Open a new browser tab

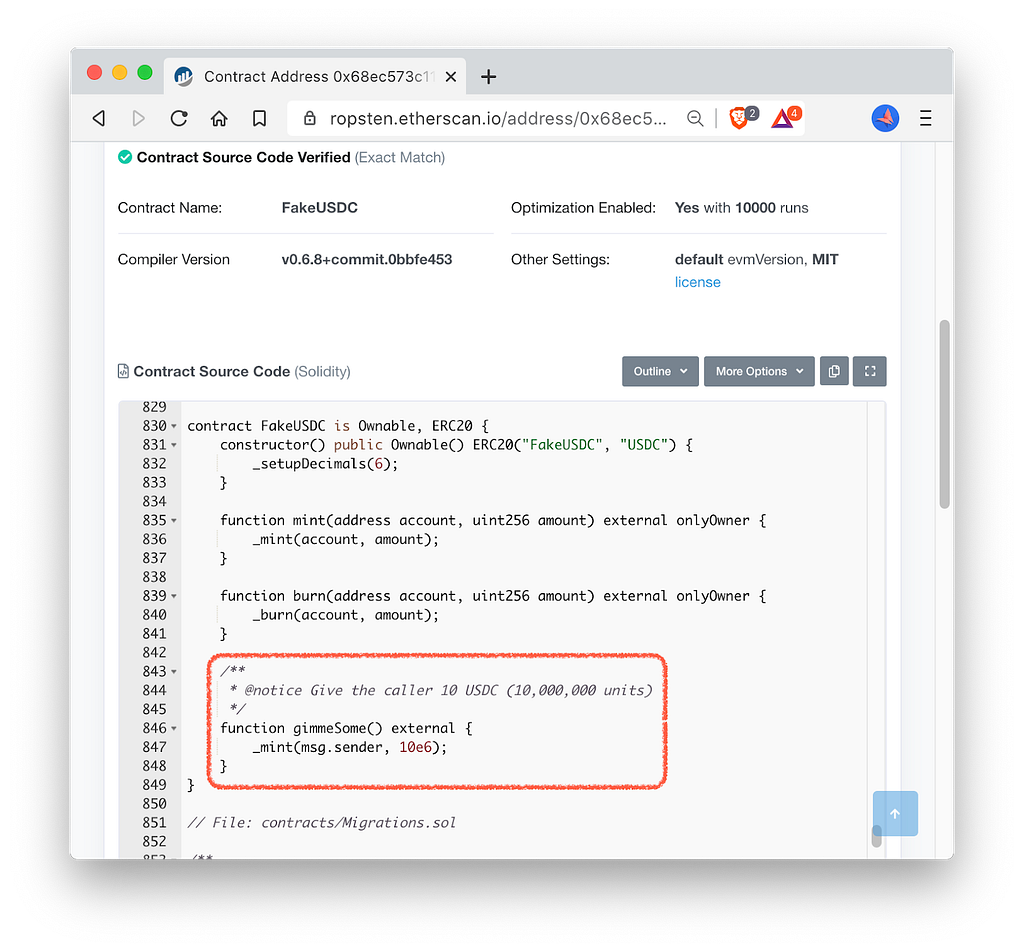(x=488, y=76)
